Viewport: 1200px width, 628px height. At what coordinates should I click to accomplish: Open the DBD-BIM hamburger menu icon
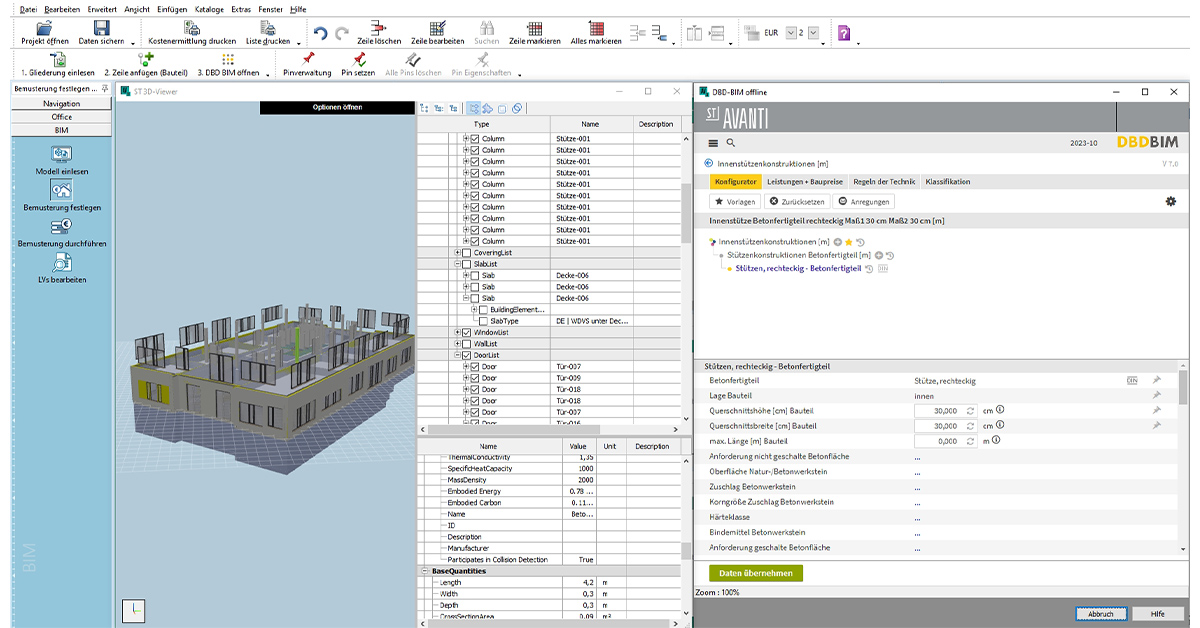point(713,143)
